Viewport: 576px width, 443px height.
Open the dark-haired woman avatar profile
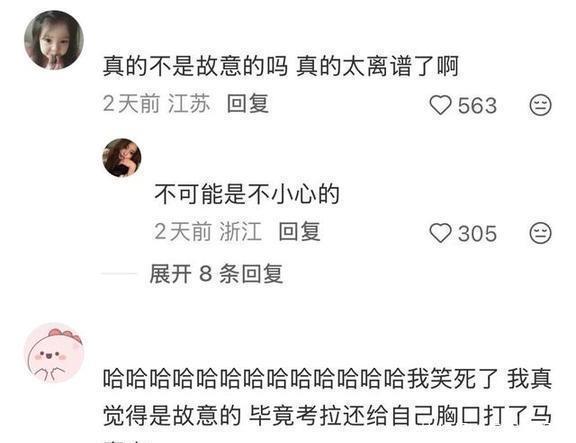click(x=122, y=158)
